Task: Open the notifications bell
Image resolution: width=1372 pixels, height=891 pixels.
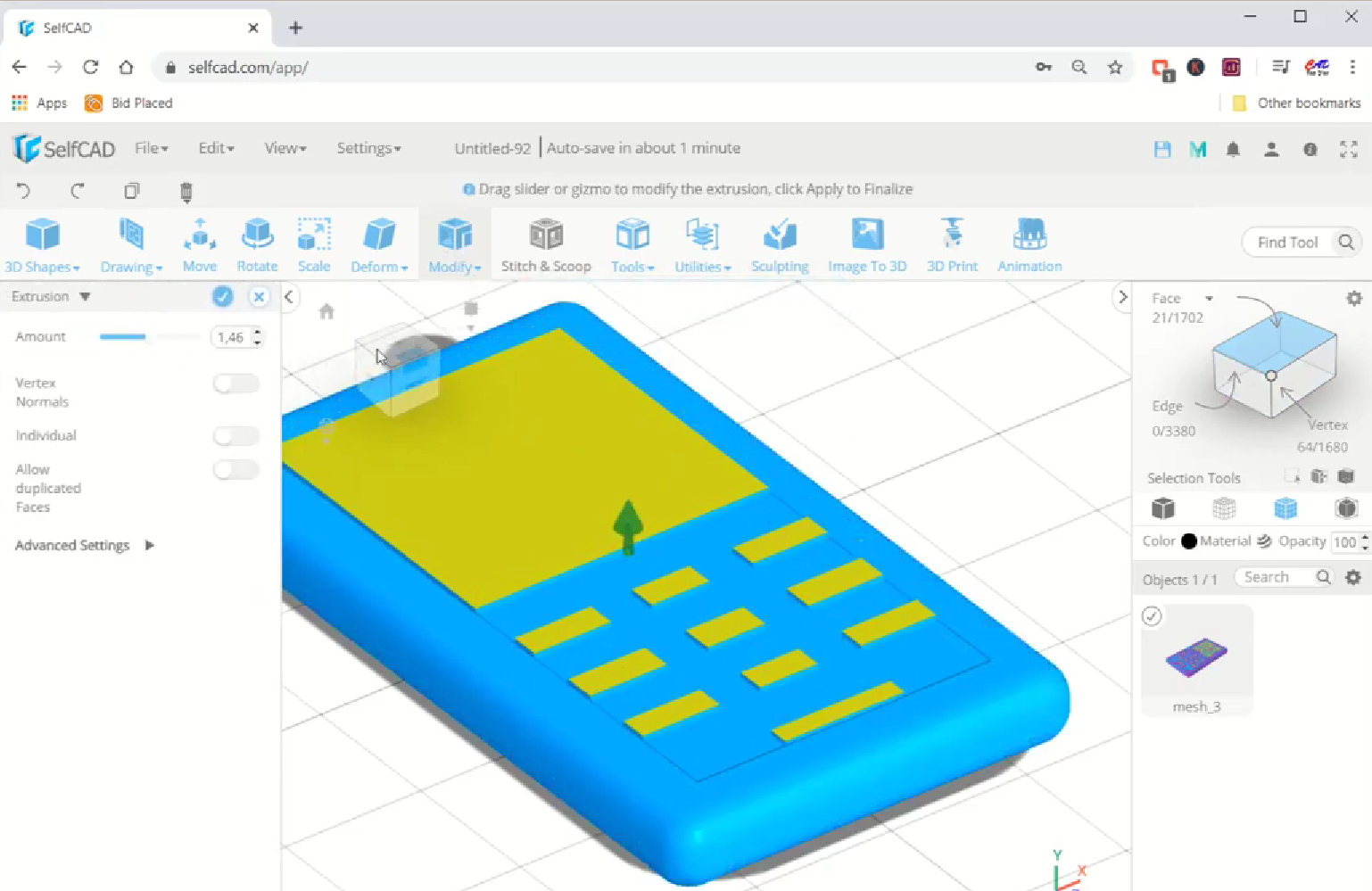Action: (x=1233, y=149)
